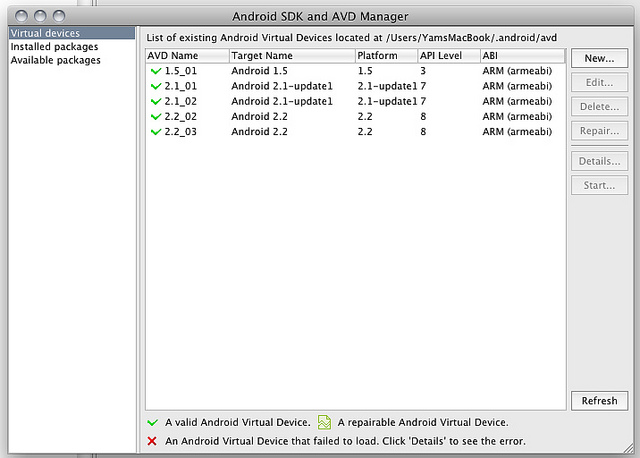Click the green checkmark beside 2.1_01
This screenshot has width=640, height=458.
[x=156, y=86]
